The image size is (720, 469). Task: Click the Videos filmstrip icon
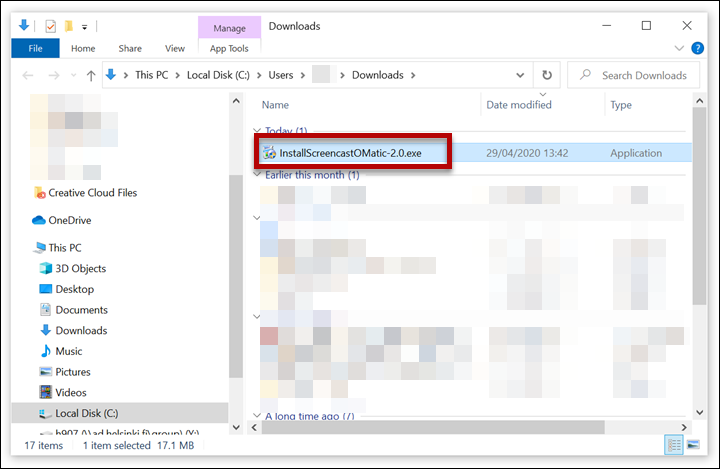click(45, 392)
